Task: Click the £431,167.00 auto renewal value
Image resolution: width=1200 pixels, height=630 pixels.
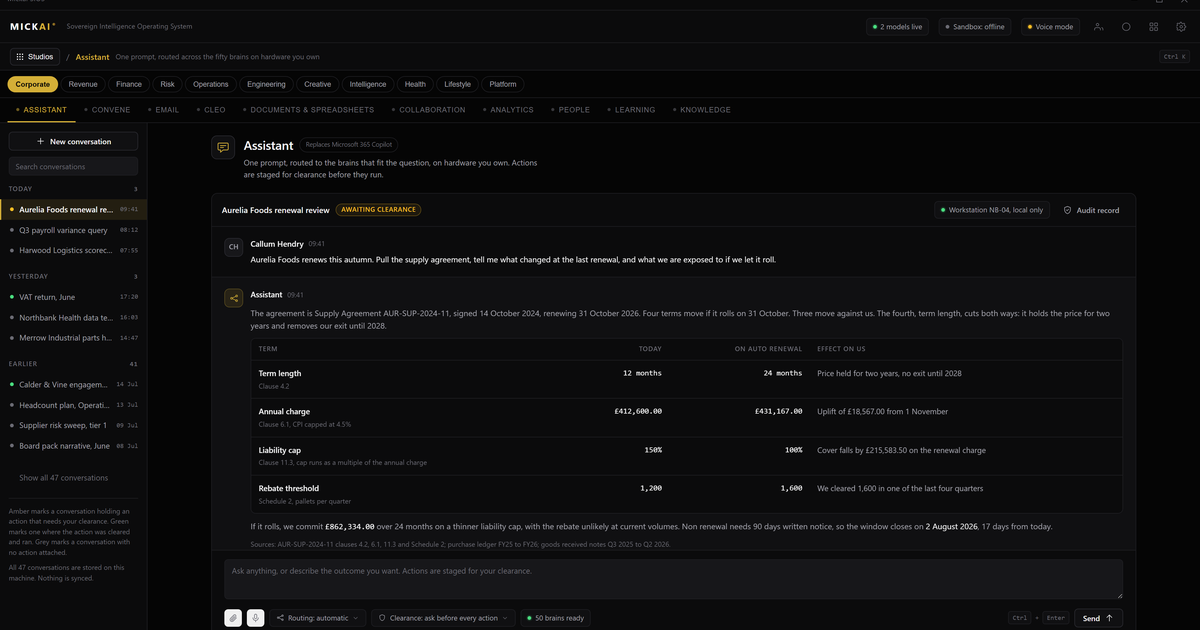Action: click(x=778, y=411)
